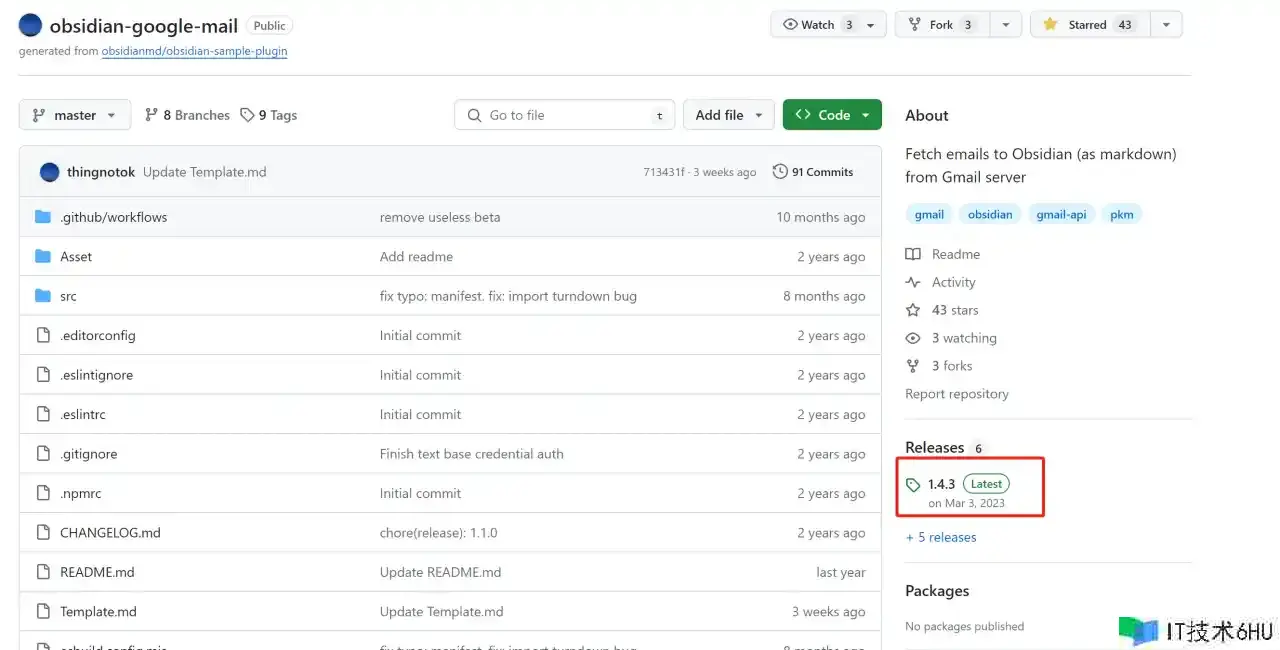Click the tag icon next to 1.4.3
This screenshot has height=650, width=1280.
click(x=913, y=485)
